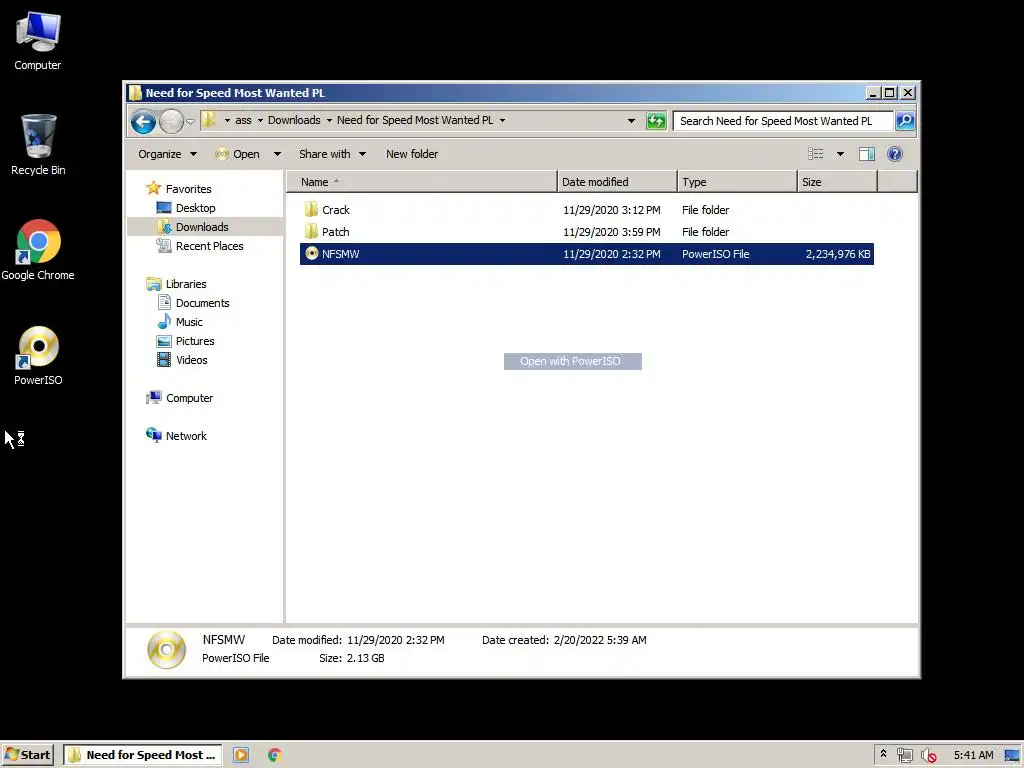Select Libraries in the navigation pane

point(185,284)
